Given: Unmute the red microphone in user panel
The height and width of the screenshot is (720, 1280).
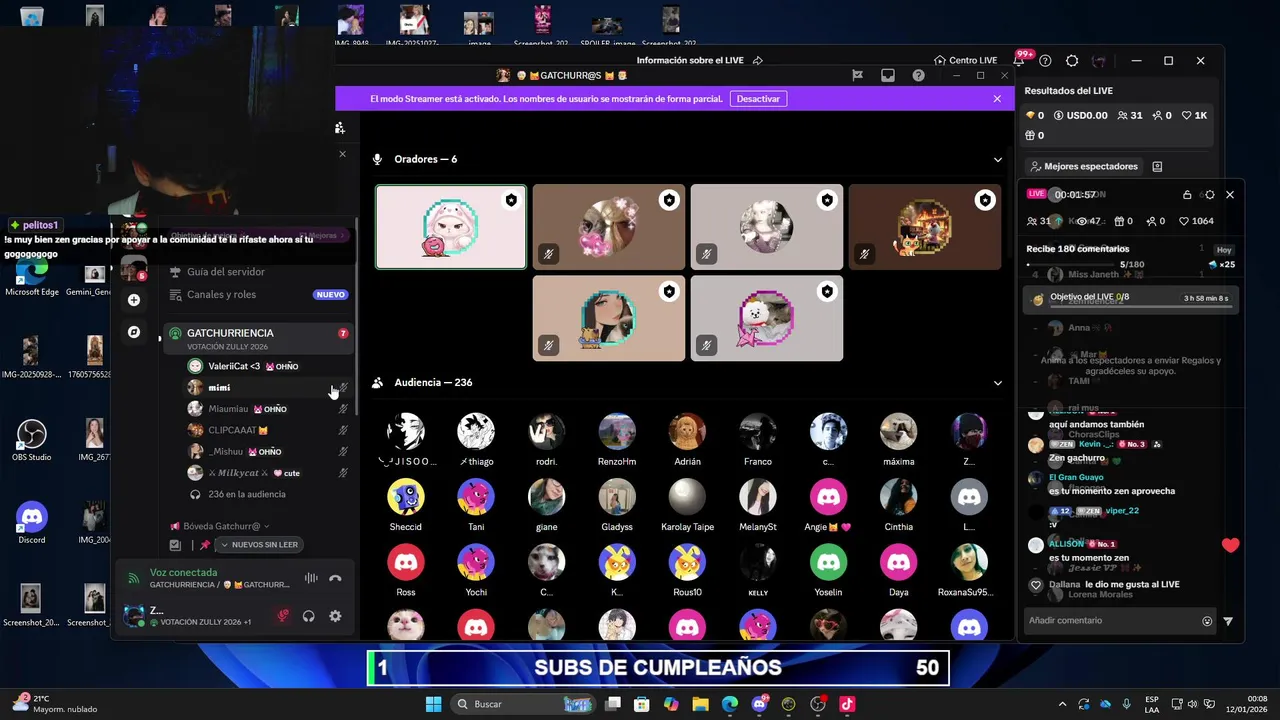Looking at the screenshot, I should click(283, 616).
